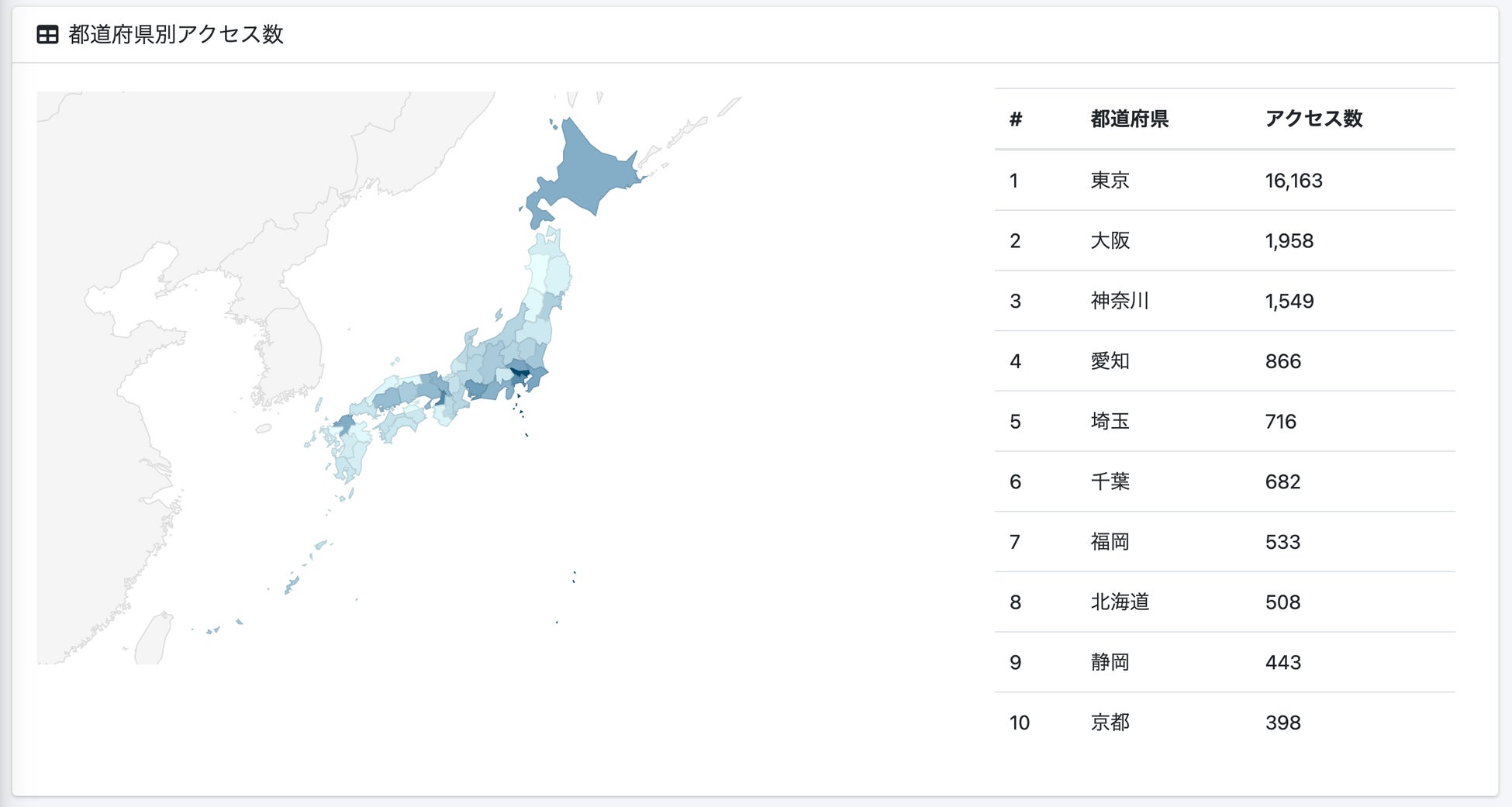Click the 千葉 prefecture name

(x=1110, y=481)
